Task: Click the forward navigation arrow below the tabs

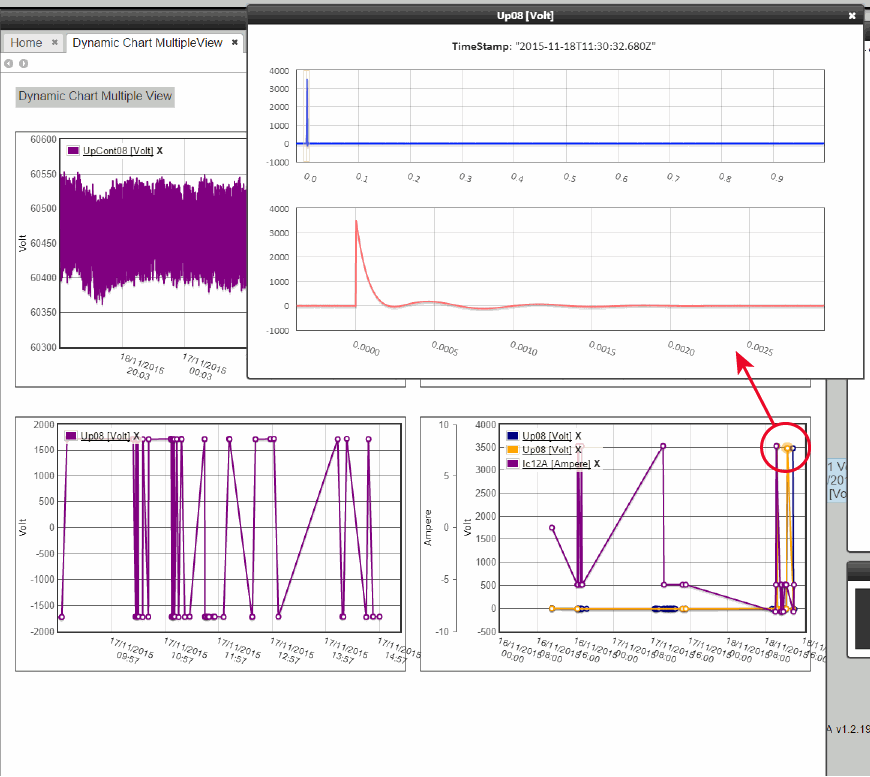Action: pos(22,63)
